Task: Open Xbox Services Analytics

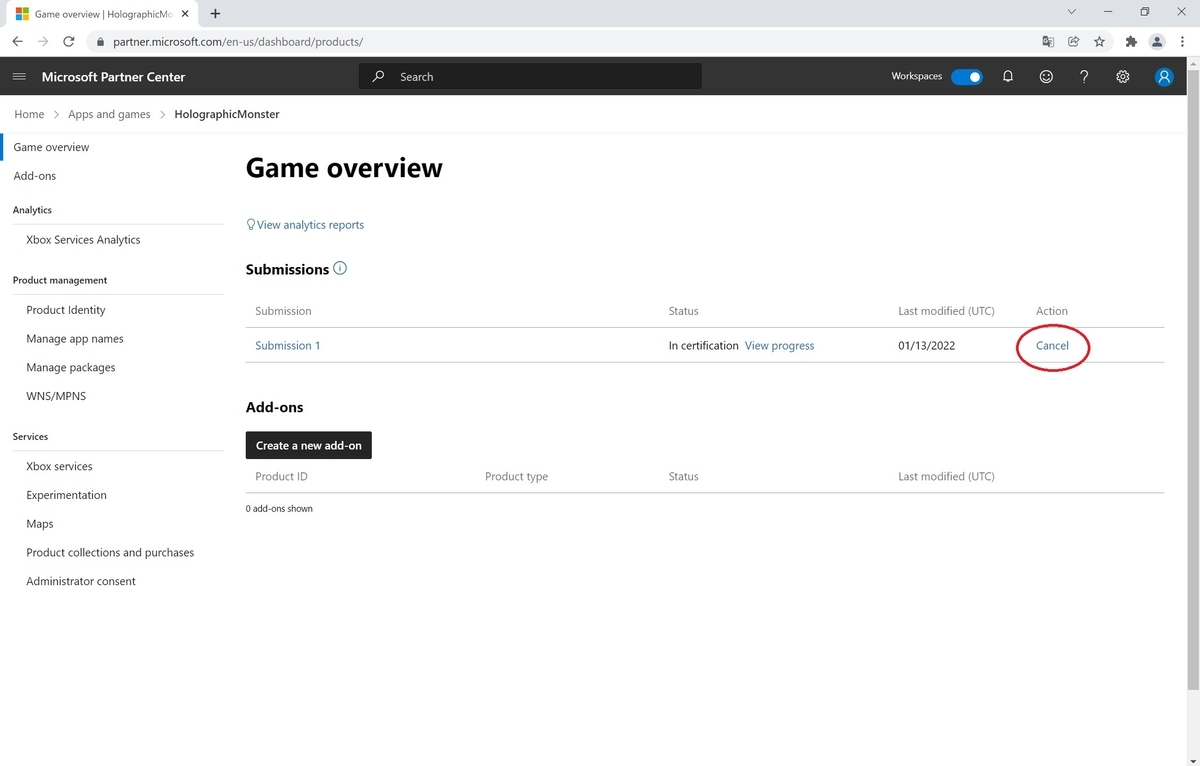Action: 83,240
